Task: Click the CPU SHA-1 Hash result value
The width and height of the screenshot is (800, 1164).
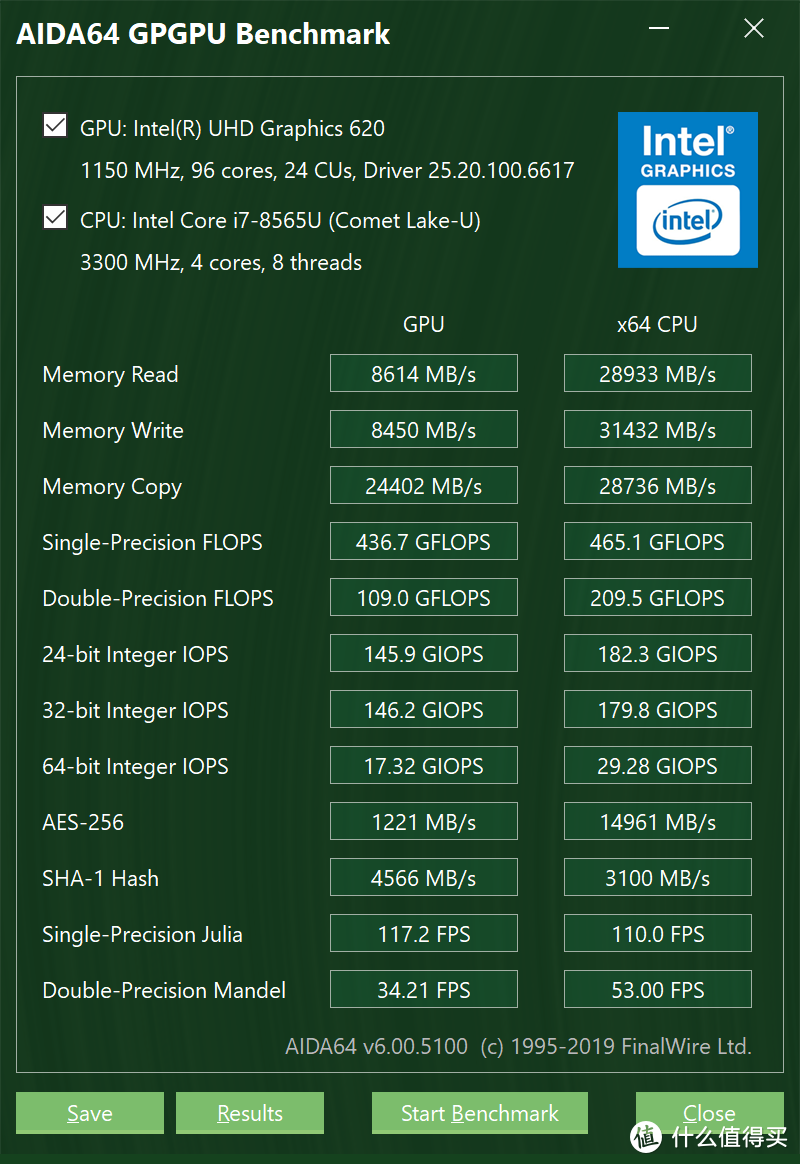Action: pos(657,877)
